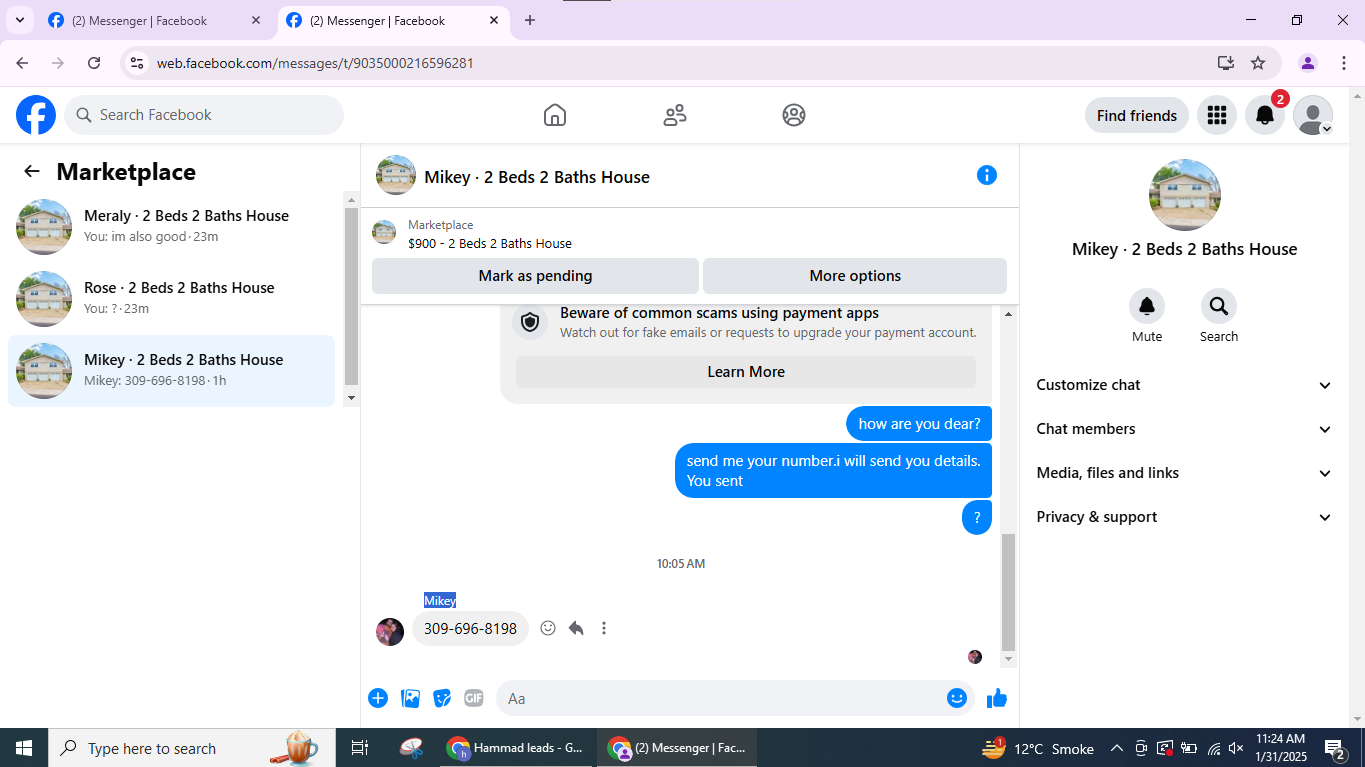Screen dimensions: 1365x767
Task: Expand the Chat members section
Action: [x=1185, y=429]
